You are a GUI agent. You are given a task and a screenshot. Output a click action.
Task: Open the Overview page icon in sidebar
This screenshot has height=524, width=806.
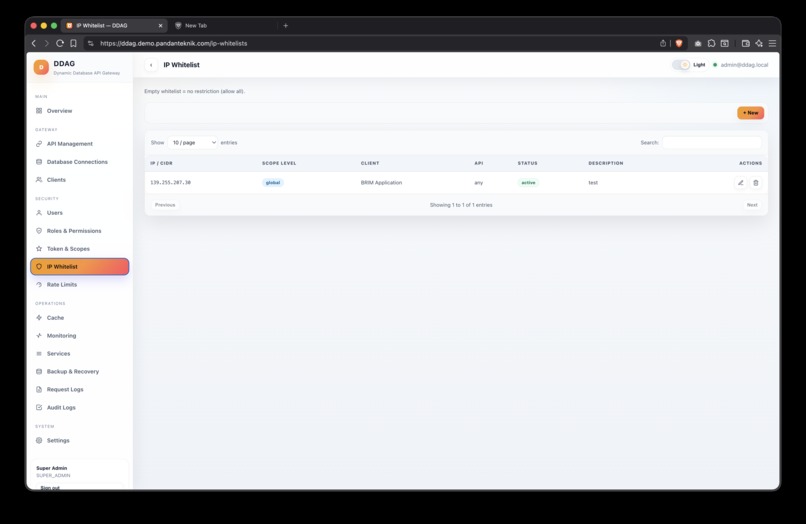(39, 111)
